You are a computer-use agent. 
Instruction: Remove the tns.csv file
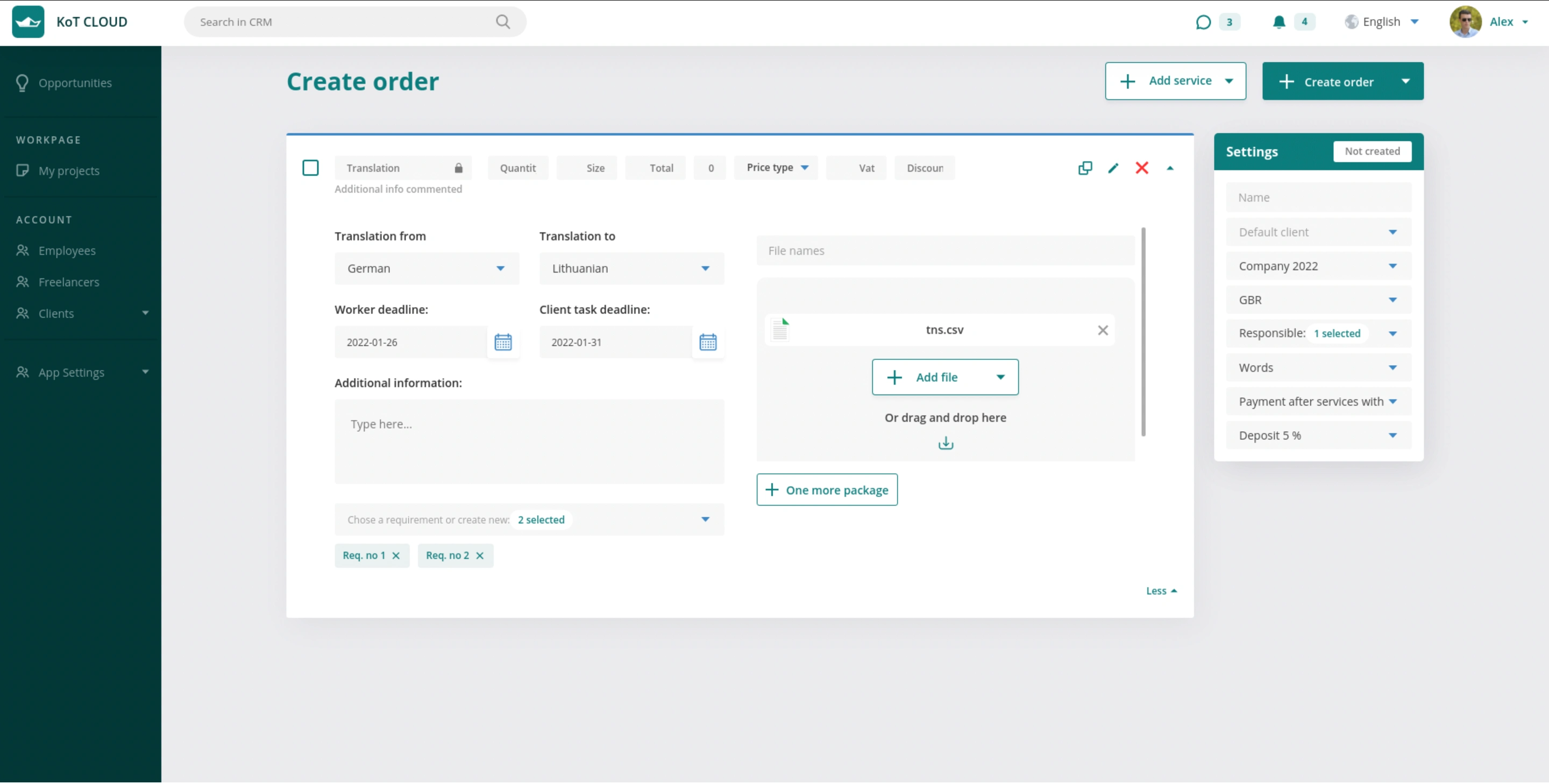tap(1102, 330)
